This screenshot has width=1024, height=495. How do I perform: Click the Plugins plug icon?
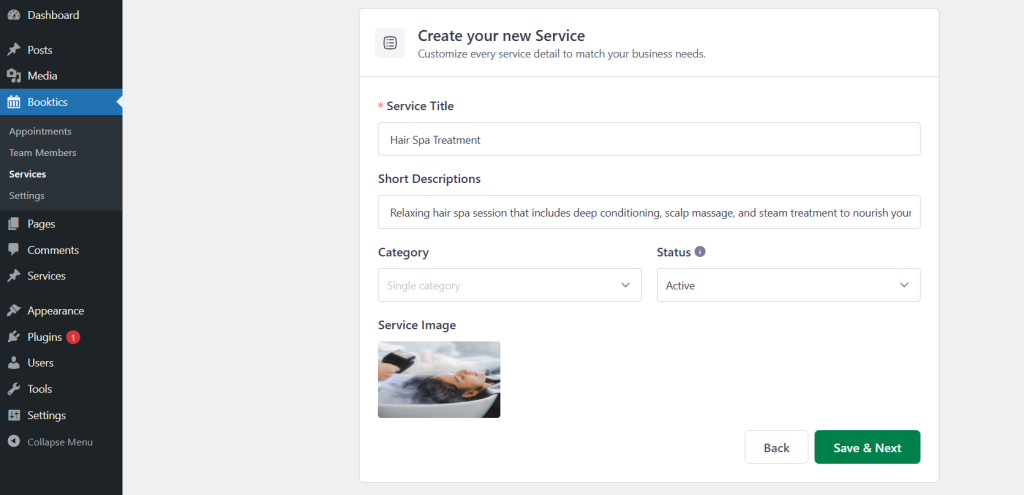click(x=14, y=337)
